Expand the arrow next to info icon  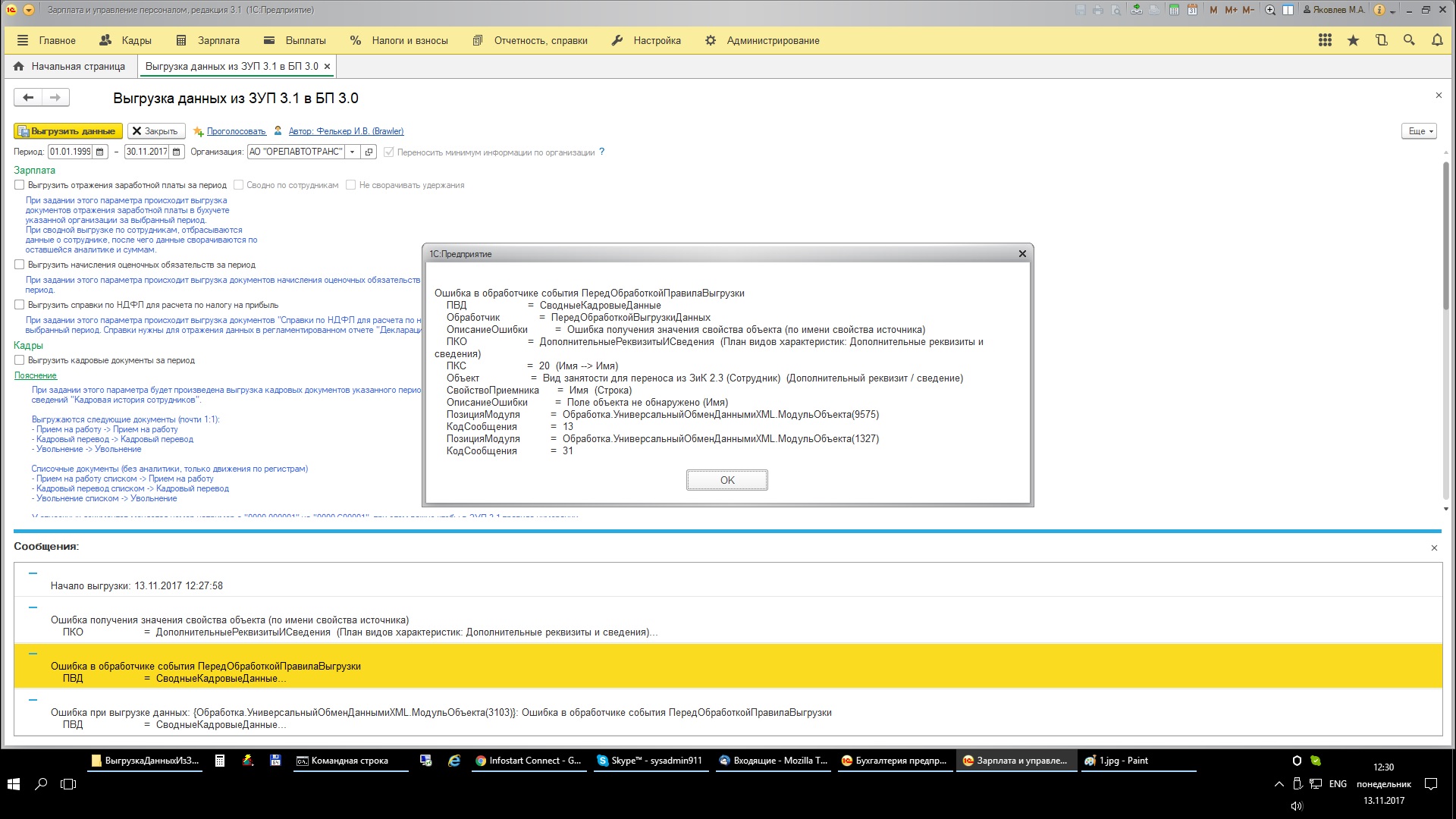pyautogui.click(x=1393, y=11)
